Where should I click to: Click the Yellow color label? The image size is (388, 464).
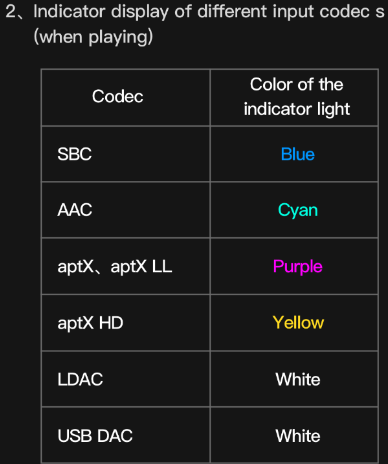point(298,323)
